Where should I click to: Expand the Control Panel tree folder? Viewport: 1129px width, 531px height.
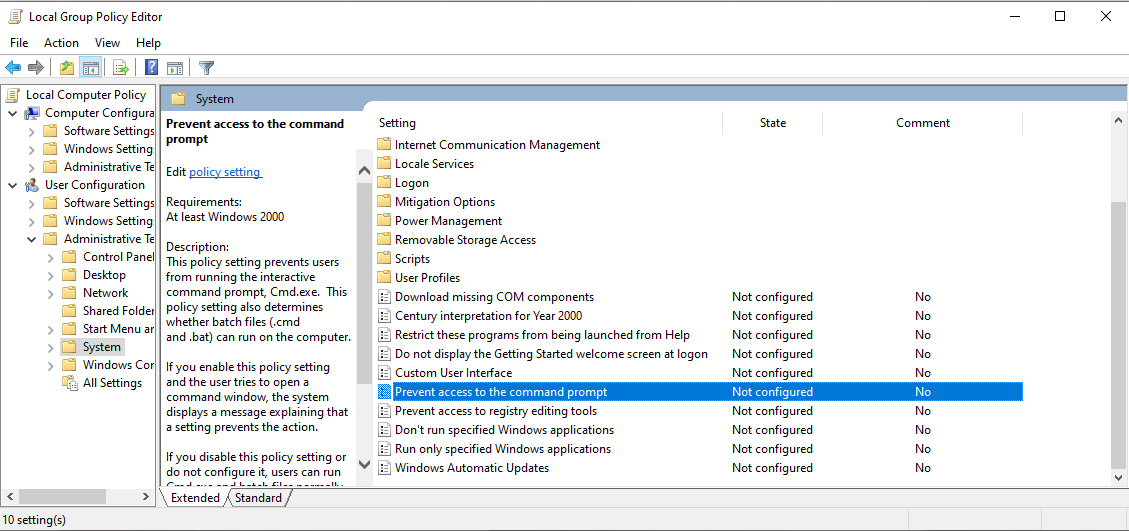(x=50, y=257)
